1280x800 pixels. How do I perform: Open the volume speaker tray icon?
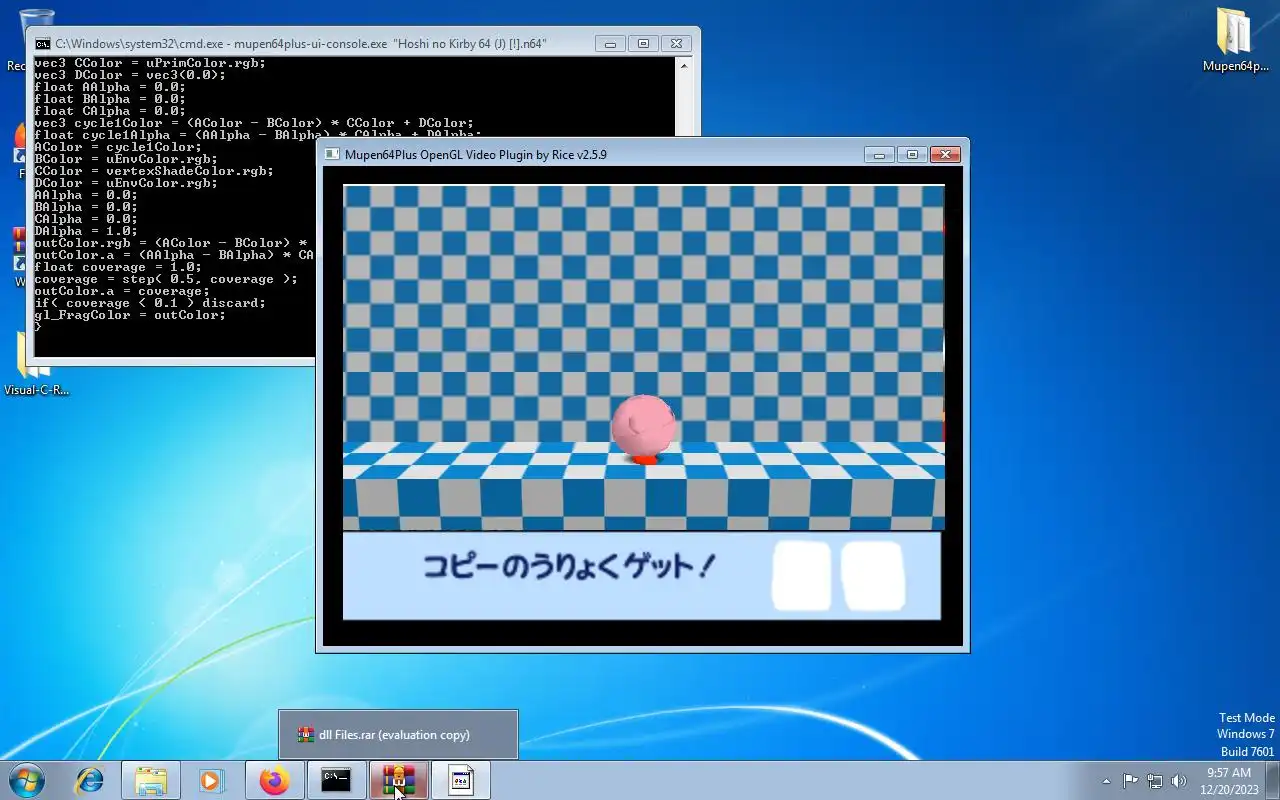pyautogui.click(x=1179, y=781)
